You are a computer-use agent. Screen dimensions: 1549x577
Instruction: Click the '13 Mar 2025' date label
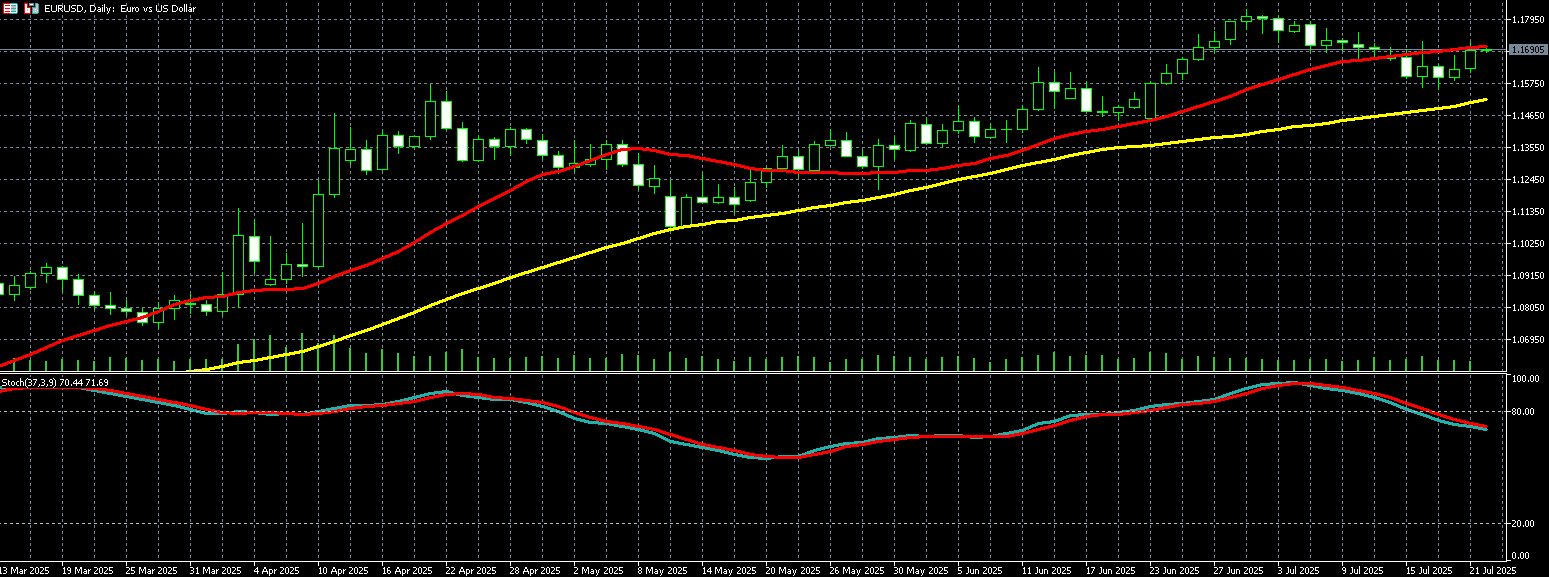24,570
